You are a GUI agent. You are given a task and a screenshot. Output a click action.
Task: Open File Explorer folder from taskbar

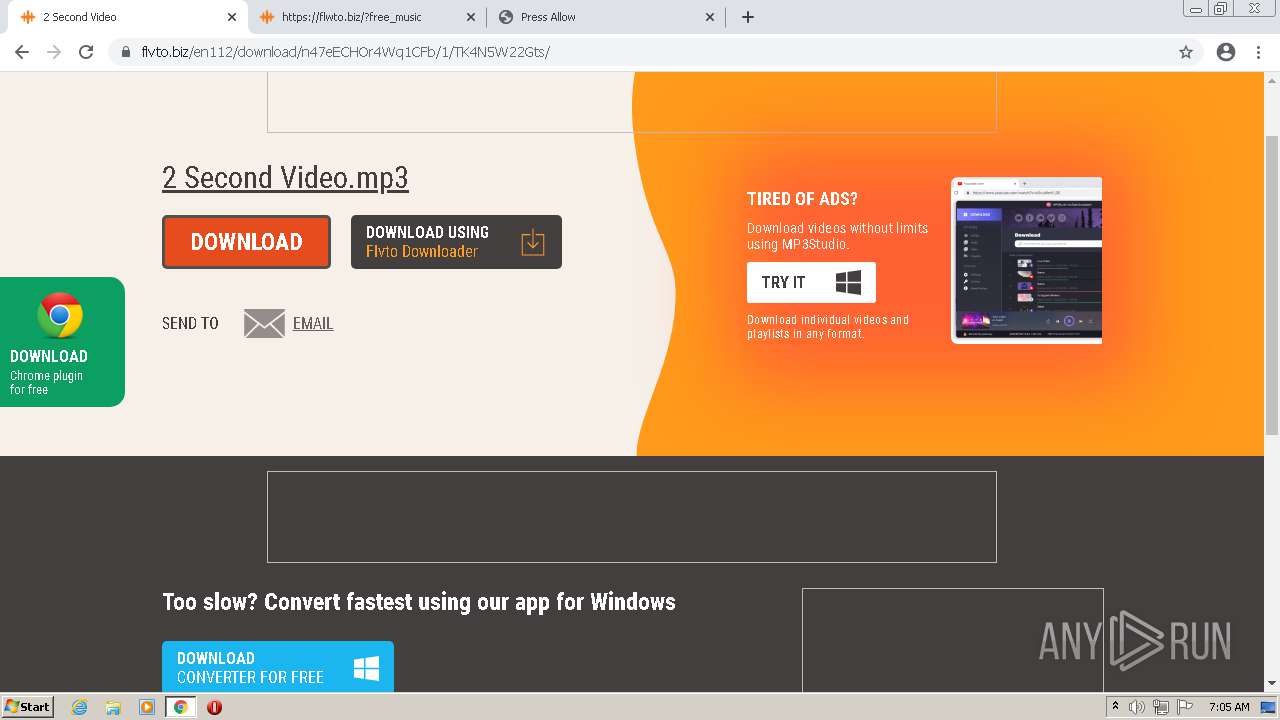point(113,707)
